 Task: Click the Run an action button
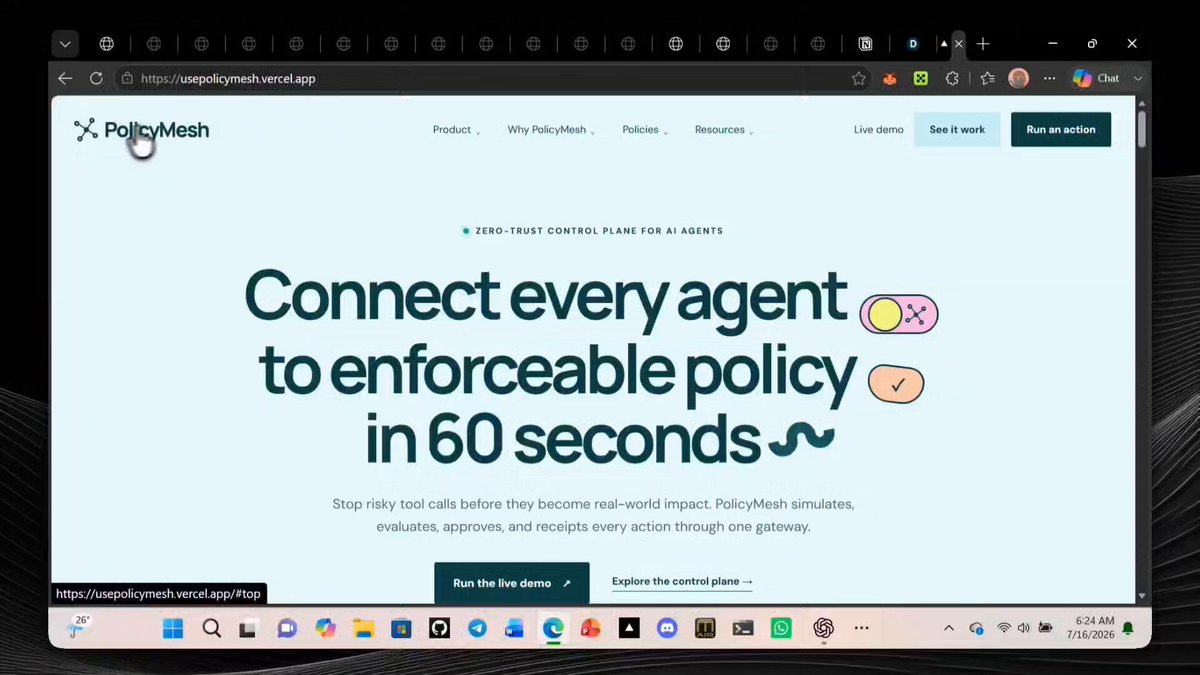click(x=1061, y=130)
